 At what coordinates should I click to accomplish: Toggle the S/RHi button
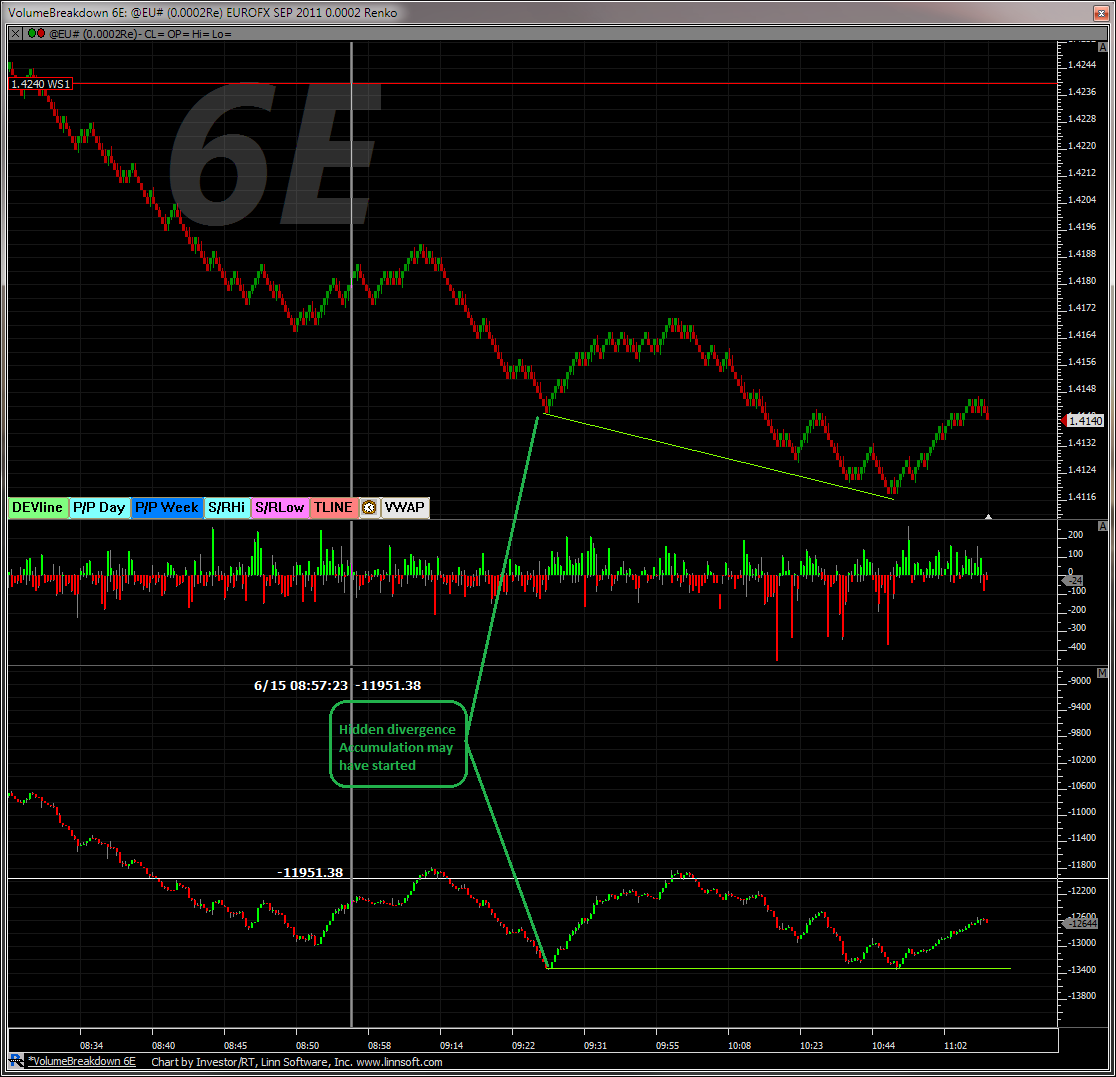[x=226, y=508]
